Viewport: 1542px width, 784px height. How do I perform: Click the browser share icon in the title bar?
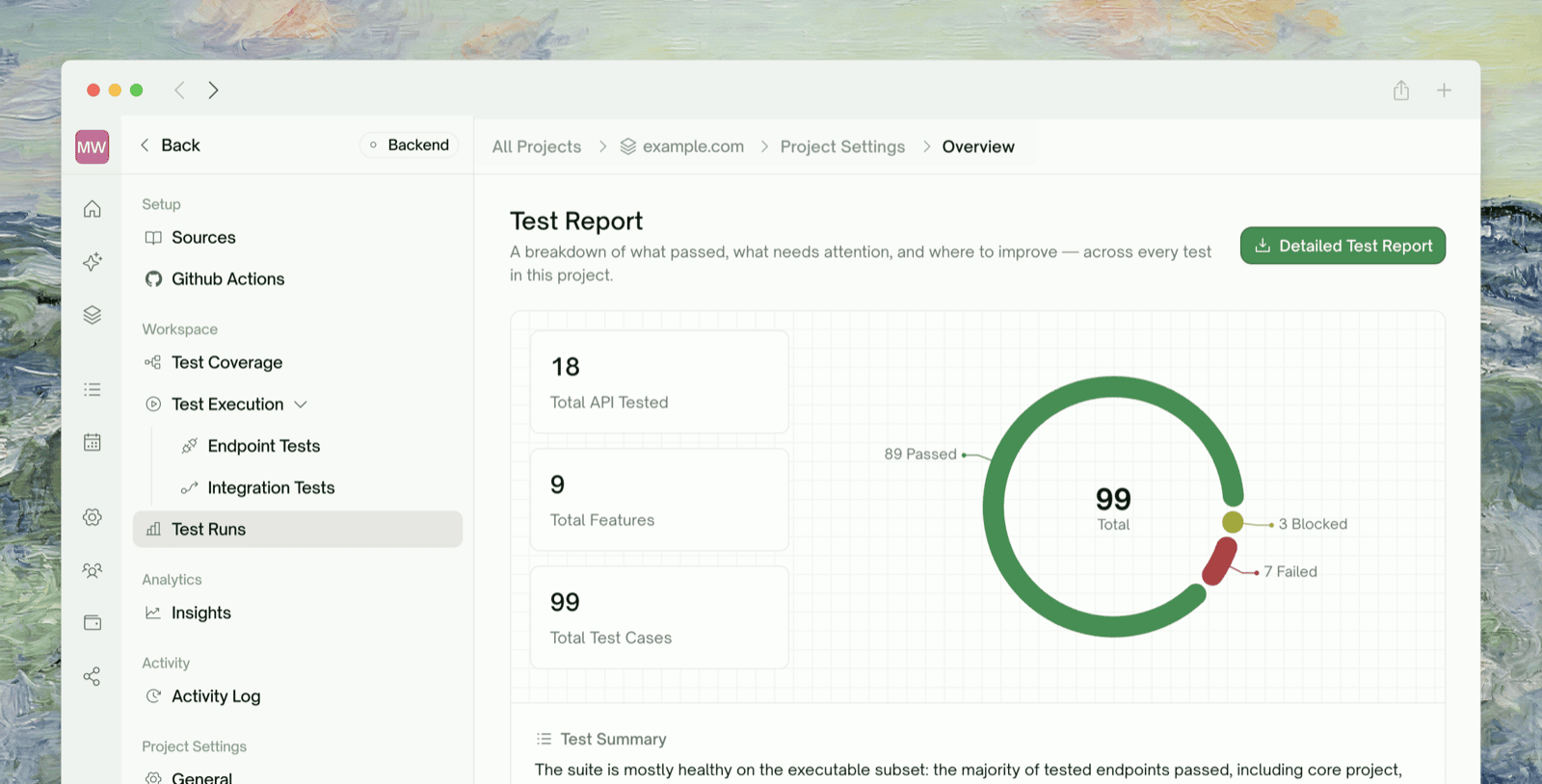point(1401,90)
